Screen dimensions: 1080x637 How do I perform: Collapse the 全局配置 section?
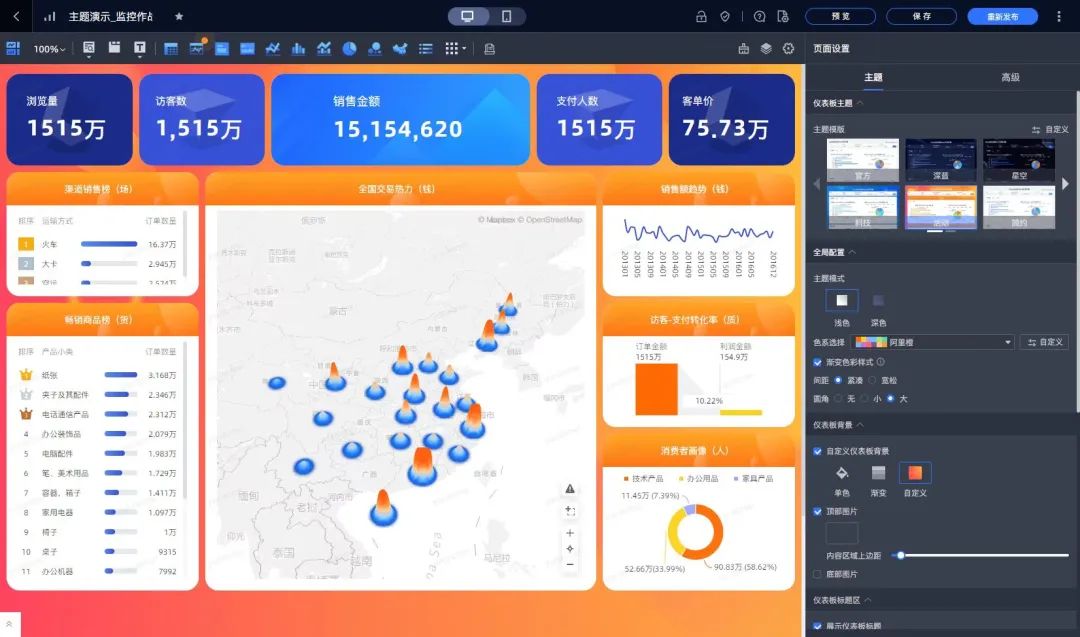(853, 252)
